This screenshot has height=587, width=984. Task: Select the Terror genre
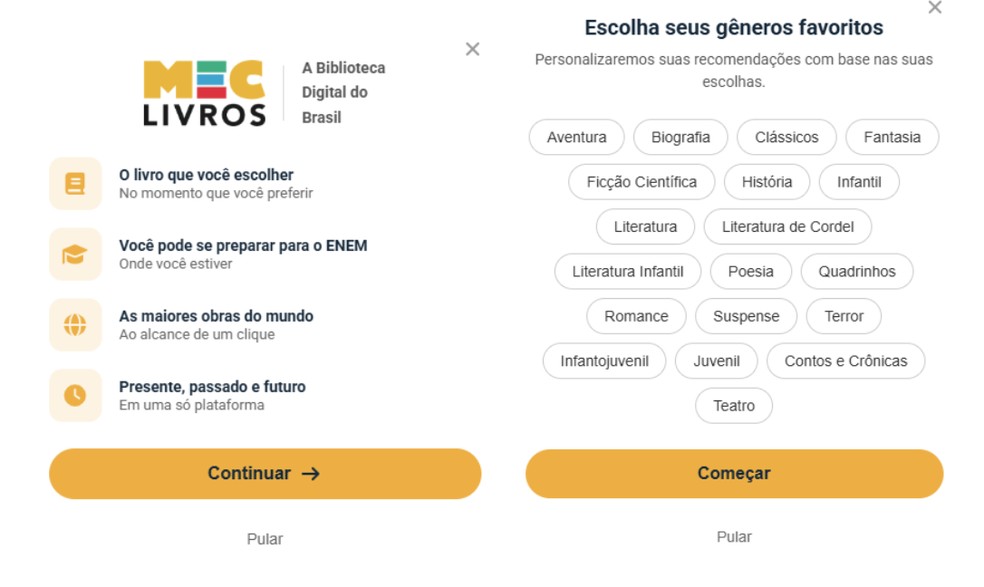pos(844,316)
